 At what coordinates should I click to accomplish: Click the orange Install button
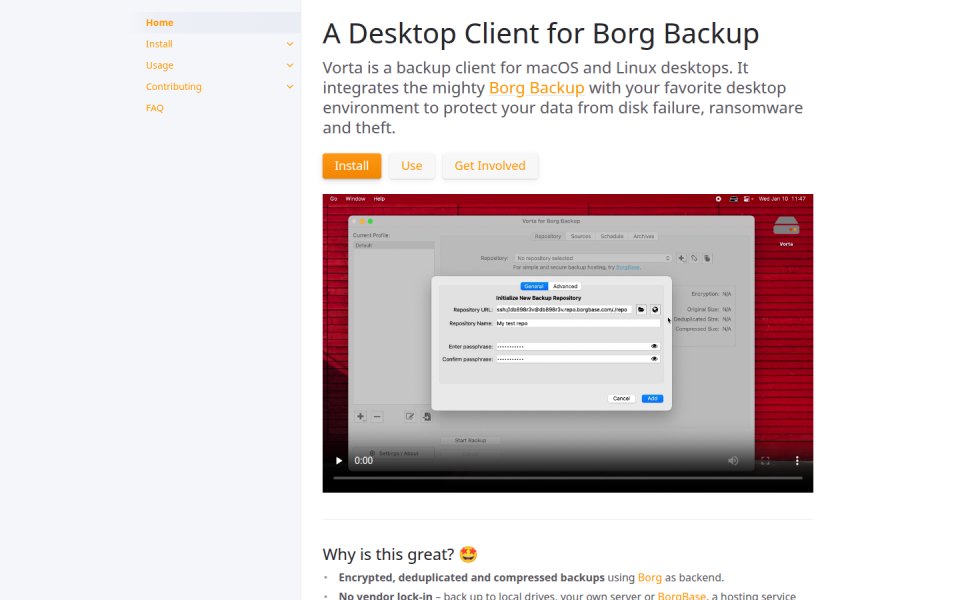351,166
